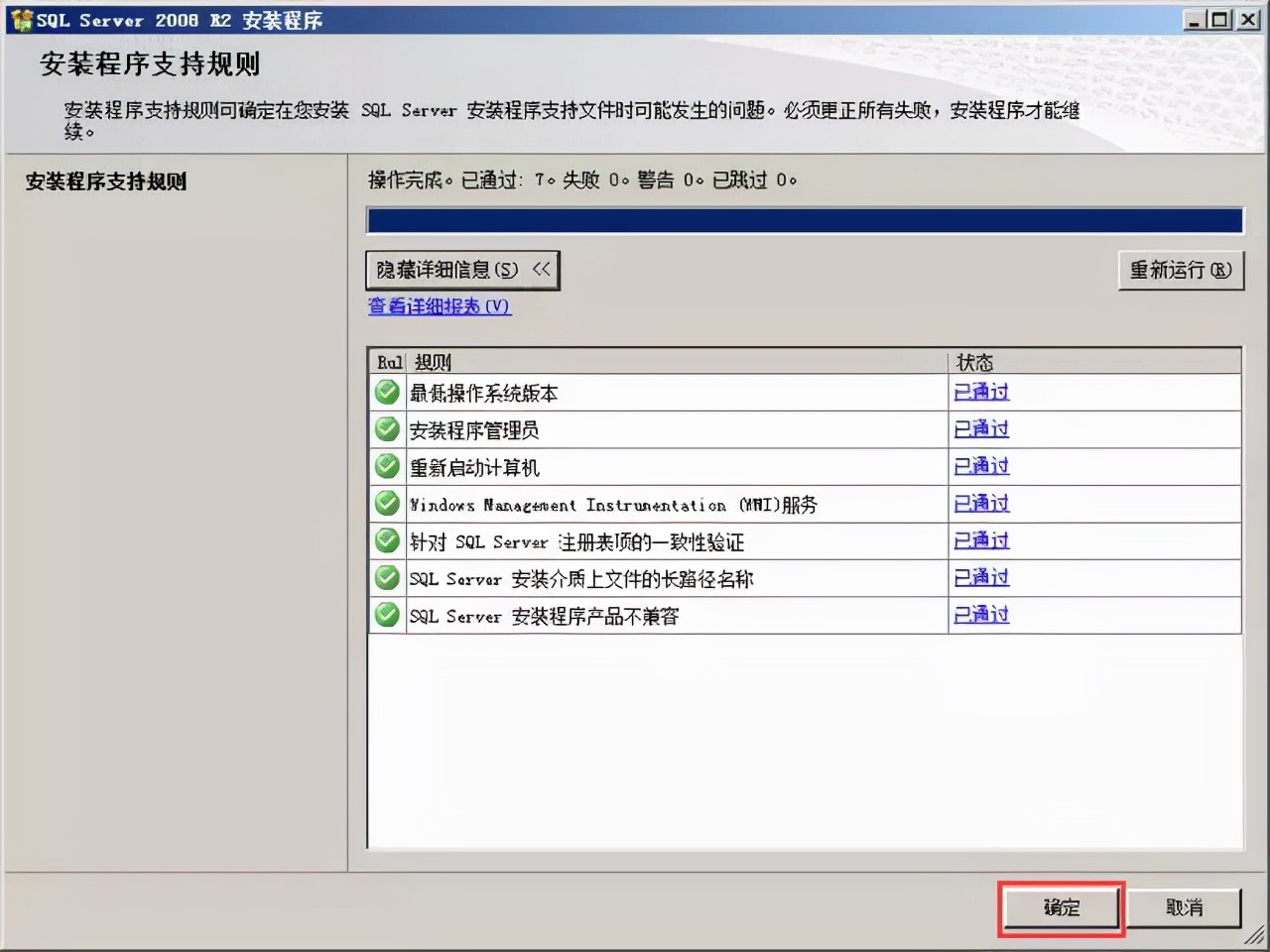The width and height of the screenshot is (1270, 952).
Task: Select the check icon next to 重新启动计算机
Action: [x=386, y=466]
